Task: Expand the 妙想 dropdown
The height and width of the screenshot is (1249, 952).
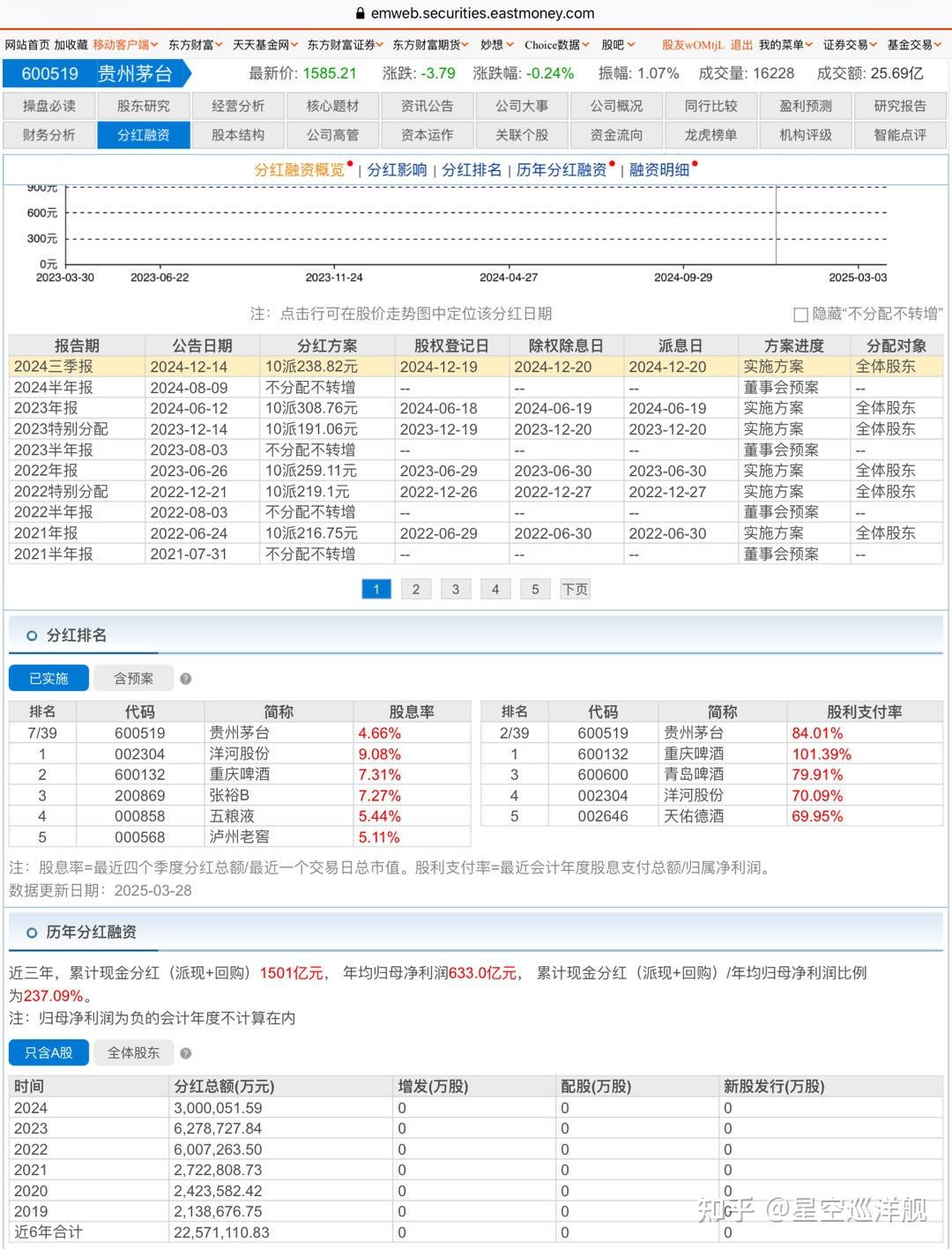Action: (x=497, y=45)
